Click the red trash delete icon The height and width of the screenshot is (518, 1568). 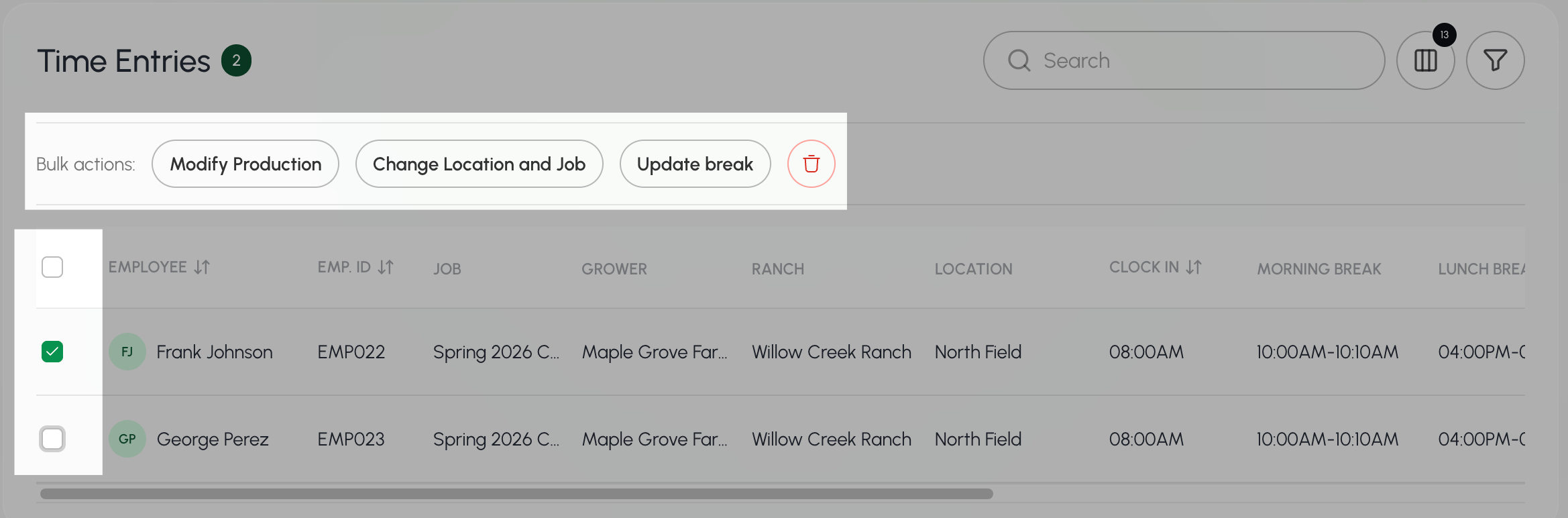click(811, 164)
